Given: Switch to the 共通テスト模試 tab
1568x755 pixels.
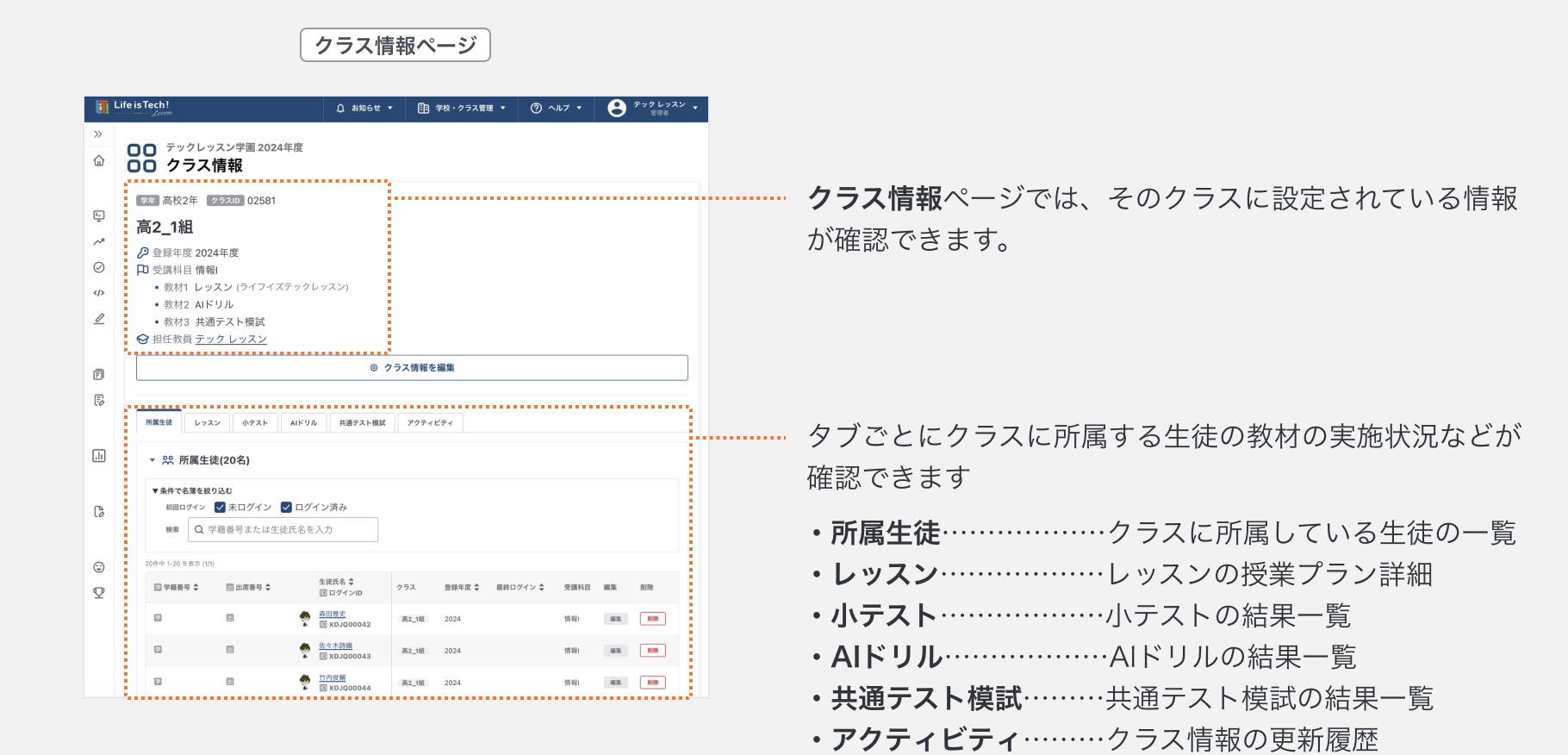Looking at the screenshot, I should point(362,423).
